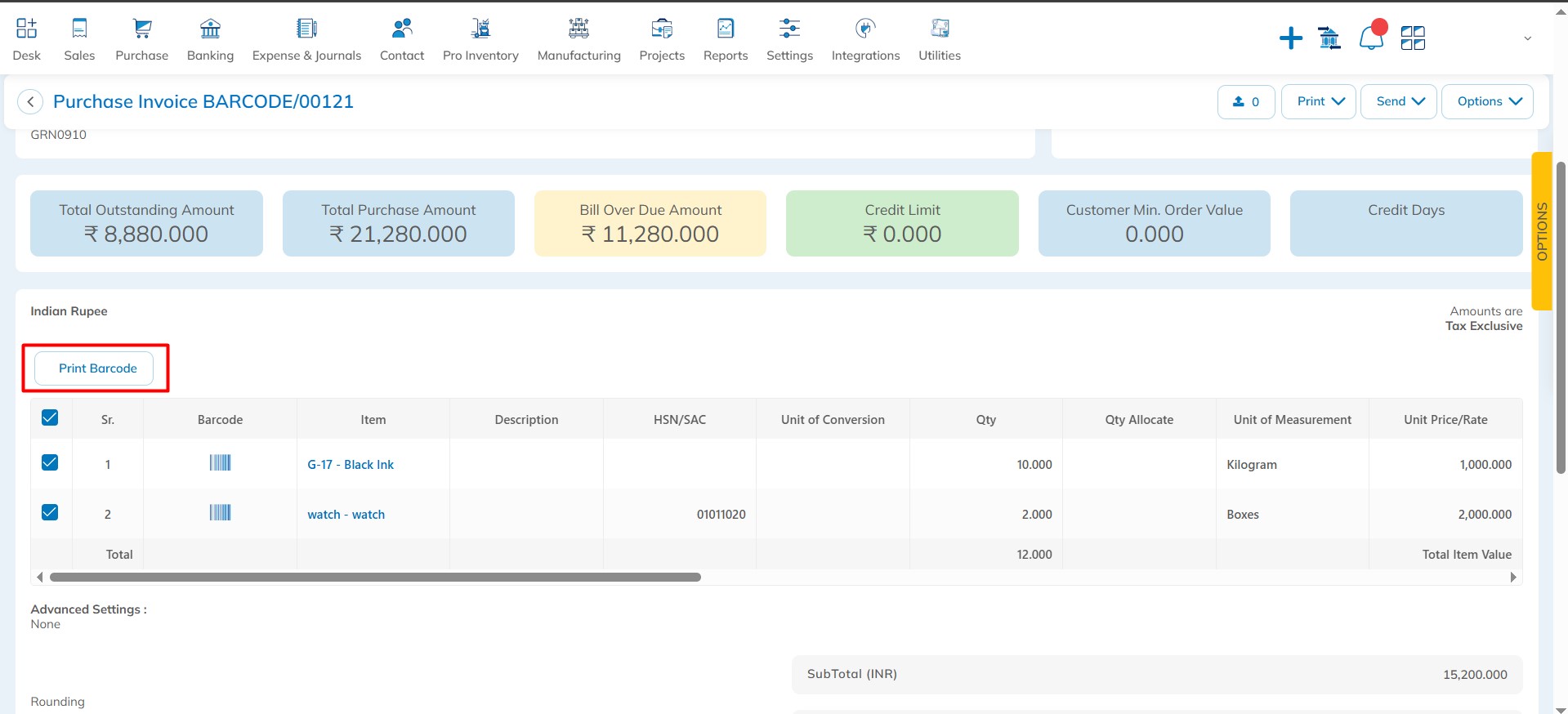Click the Advanced Settings label
1568x714 pixels.
click(x=88, y=609)
